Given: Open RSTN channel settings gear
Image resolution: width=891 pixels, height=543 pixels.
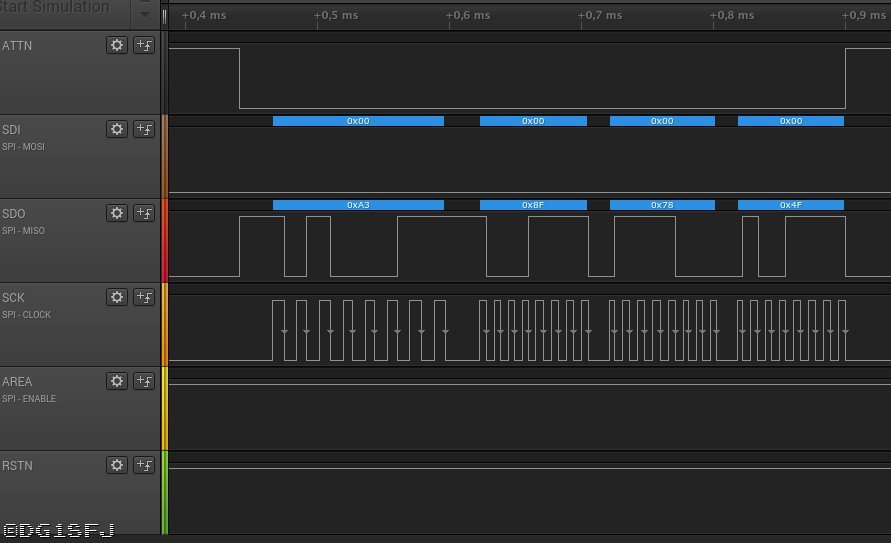Looking at the screenshot, I should [x=117, y=465].
